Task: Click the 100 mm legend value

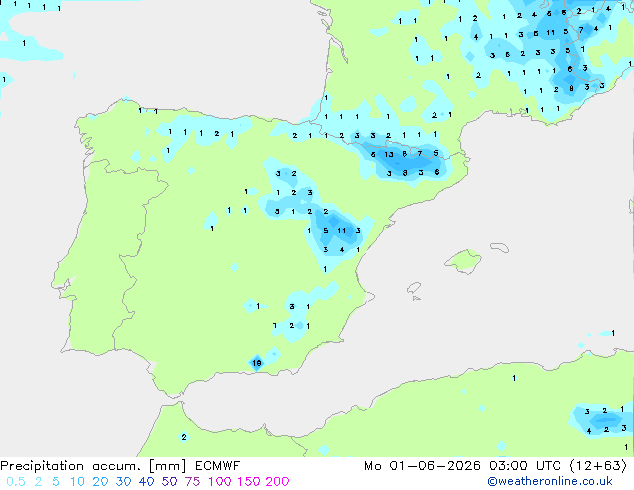Action: click(x=220, y=482)
